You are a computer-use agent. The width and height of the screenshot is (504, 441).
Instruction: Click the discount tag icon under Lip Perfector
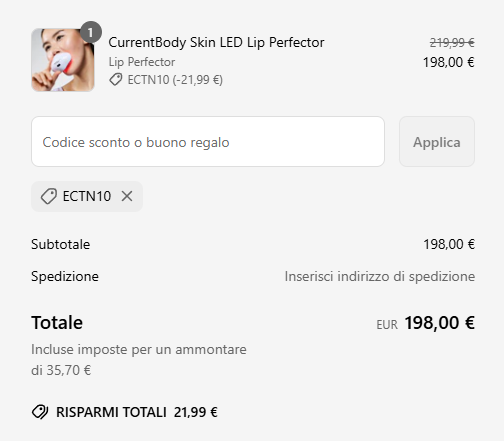click(x=116, y=80)
